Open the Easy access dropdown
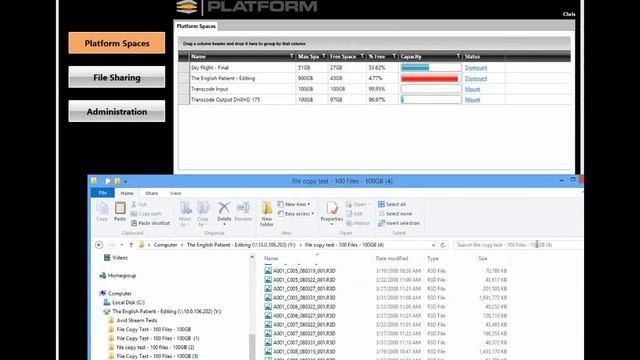This screenshot has height=360, width=640. pyautogui.click(x=296, y=213)
